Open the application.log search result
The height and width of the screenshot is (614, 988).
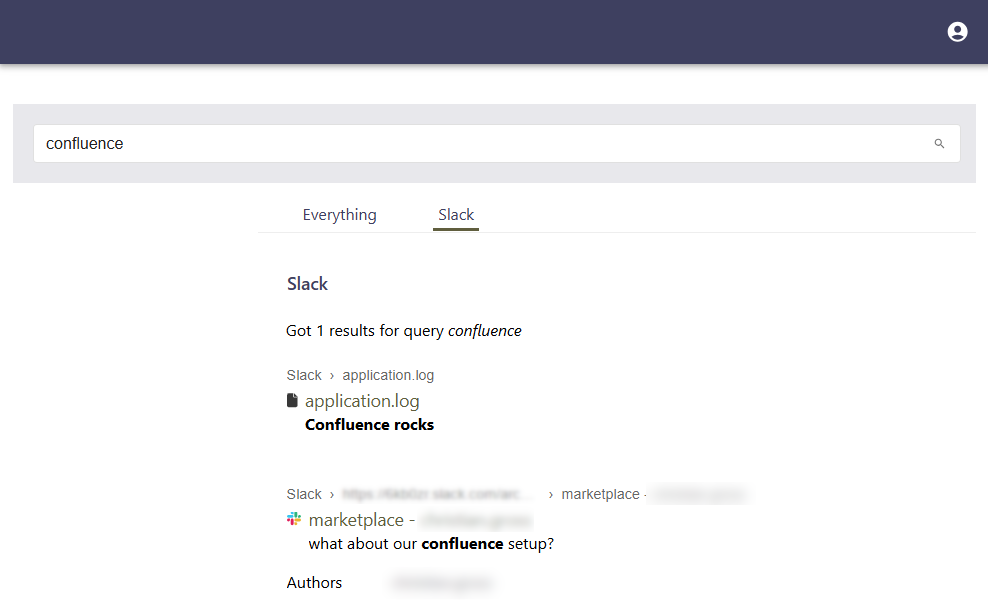[362, 400]
